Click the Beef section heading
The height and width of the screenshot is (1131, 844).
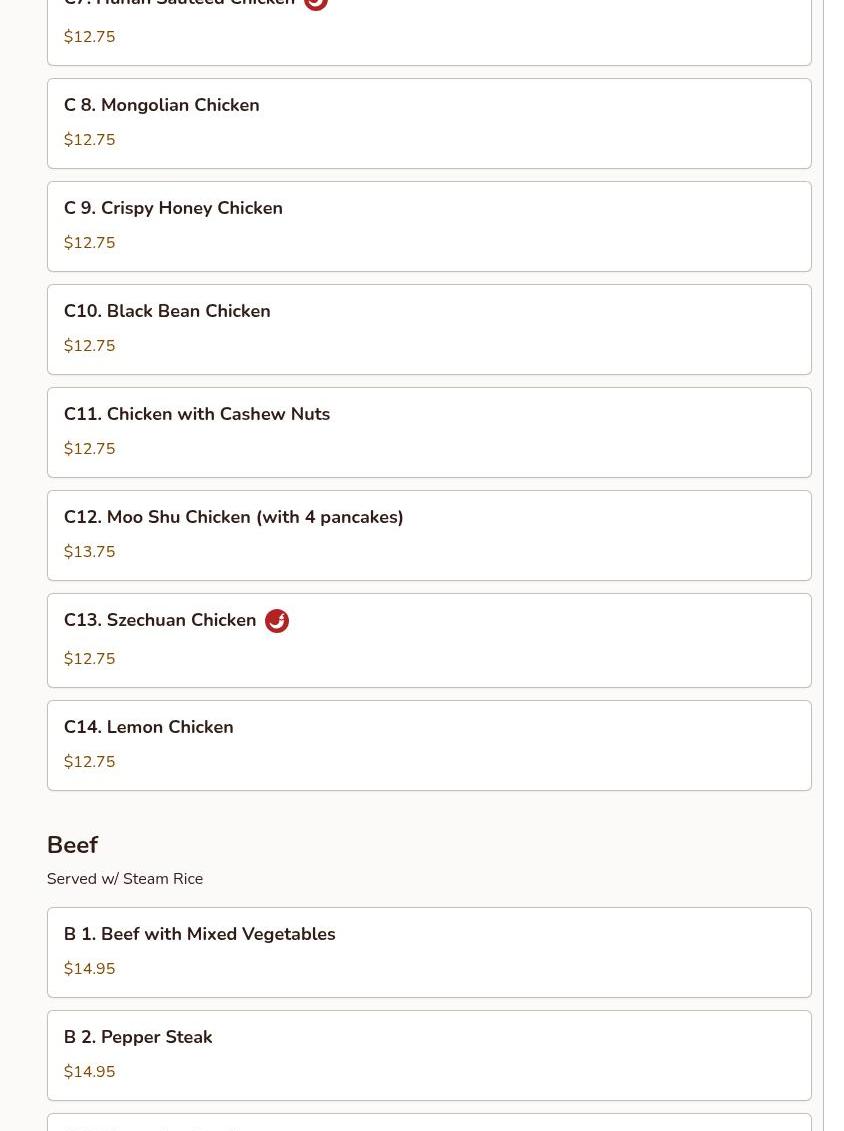[x=73, y=845]
